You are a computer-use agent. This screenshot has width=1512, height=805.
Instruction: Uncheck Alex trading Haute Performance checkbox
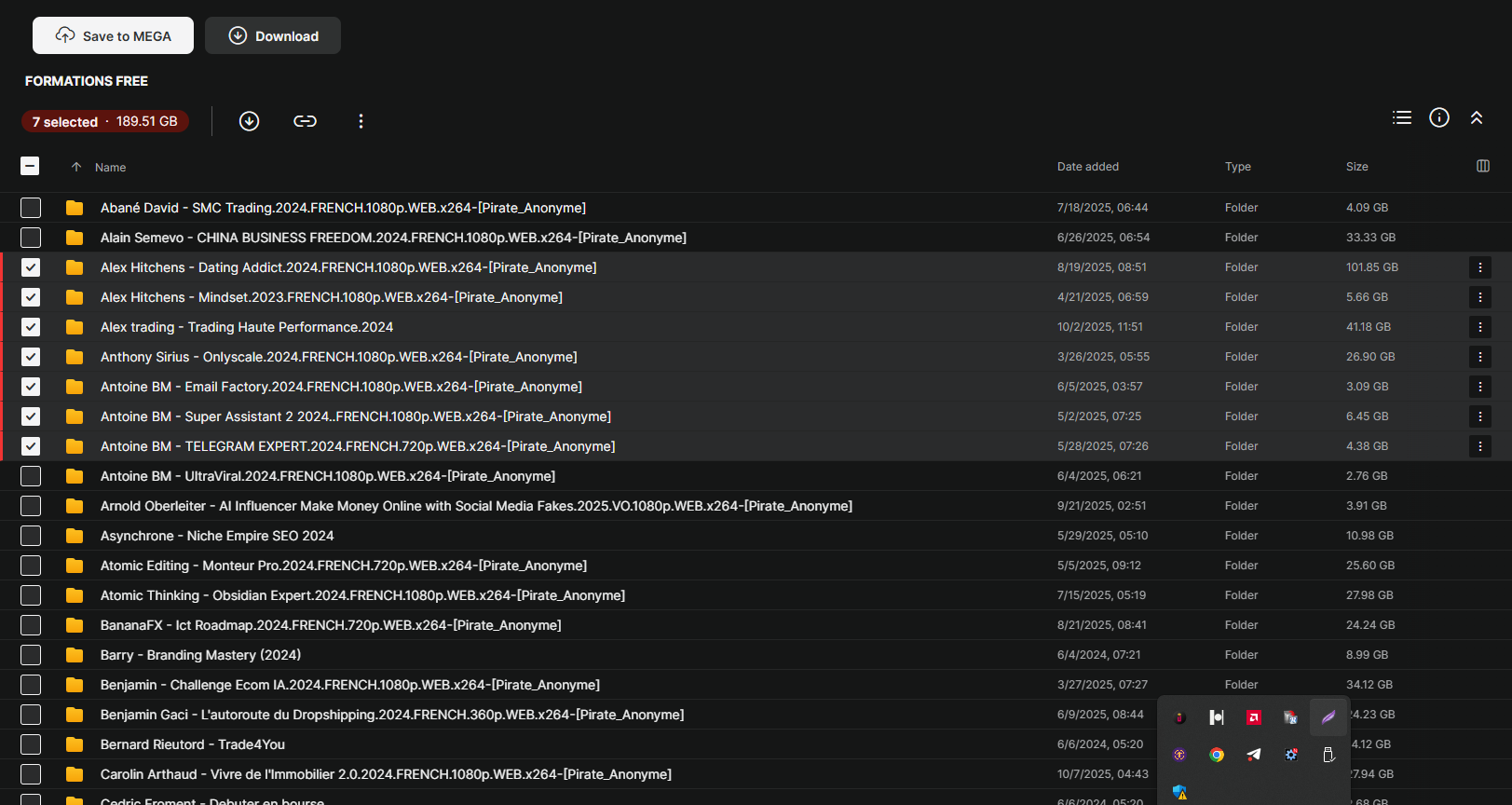31,327
